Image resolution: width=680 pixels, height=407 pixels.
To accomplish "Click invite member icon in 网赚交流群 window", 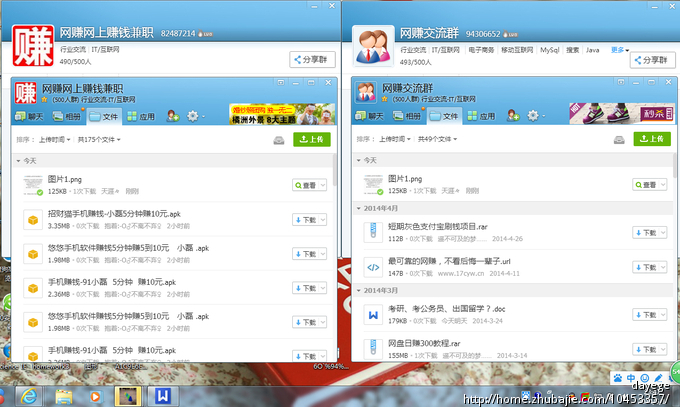I will click(513, 115).
